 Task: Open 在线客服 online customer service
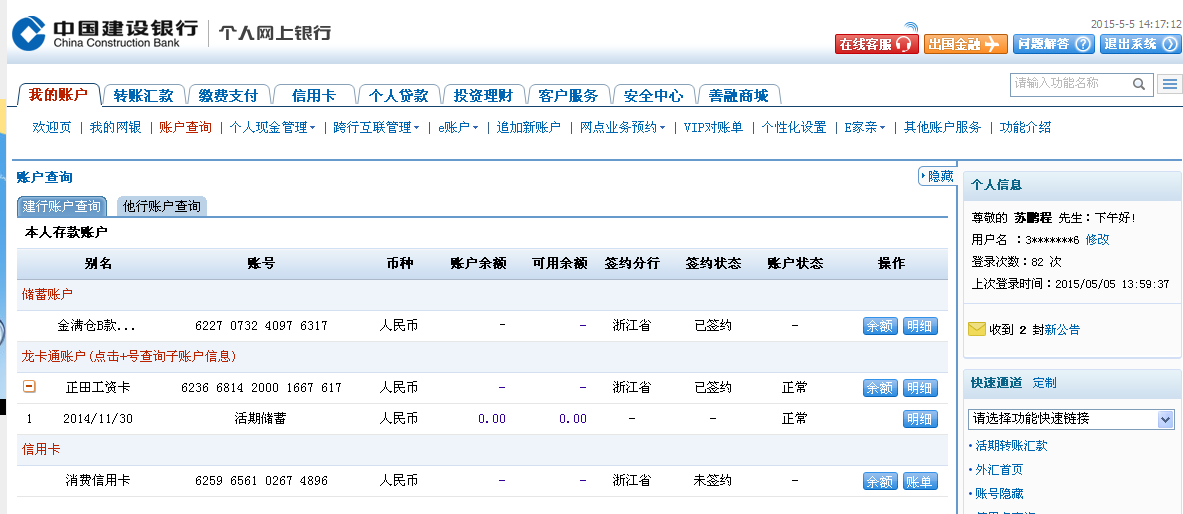click(876, 44)
